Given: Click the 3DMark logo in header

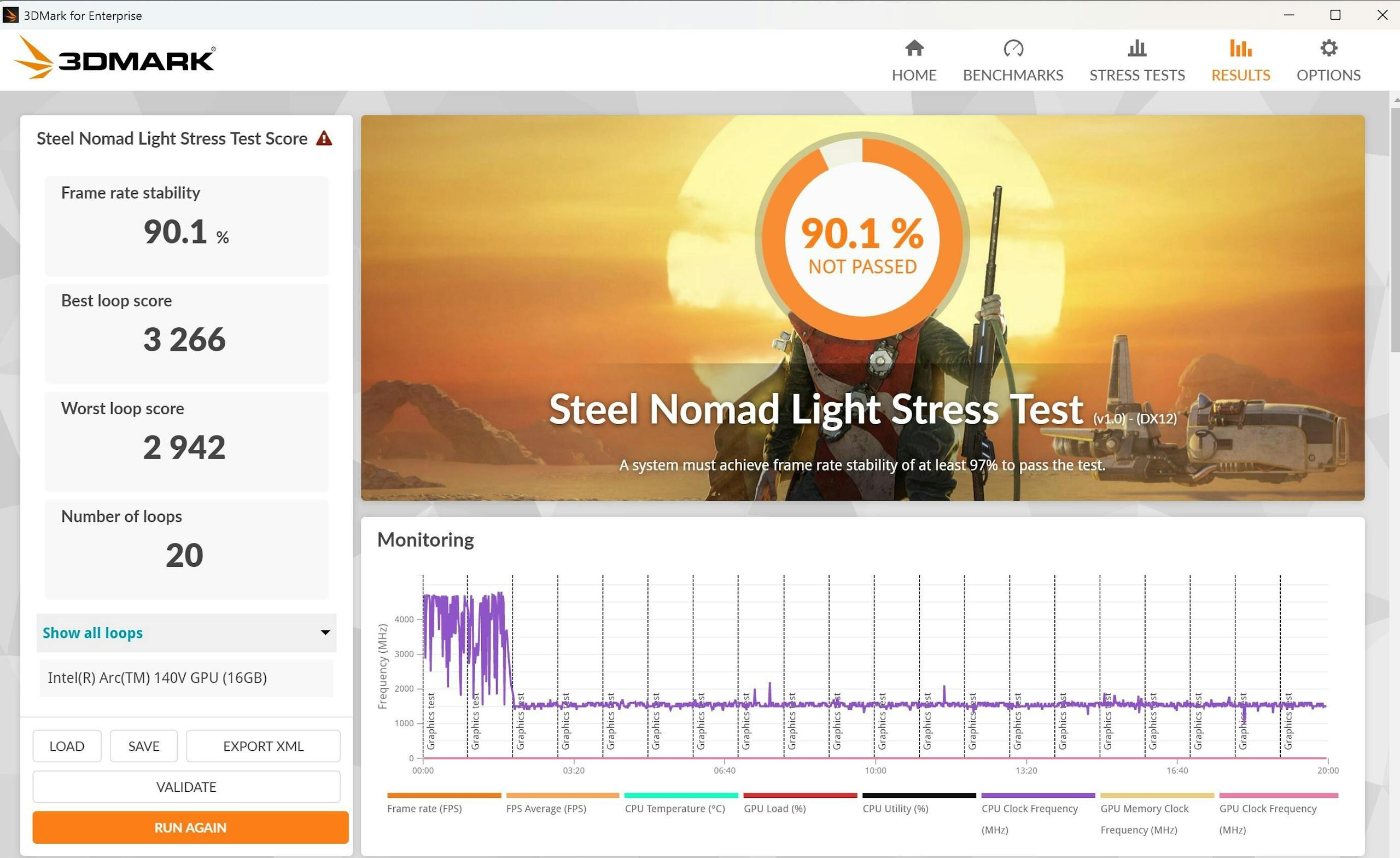Looking at the screenshot, I should [x=114, y=58].
